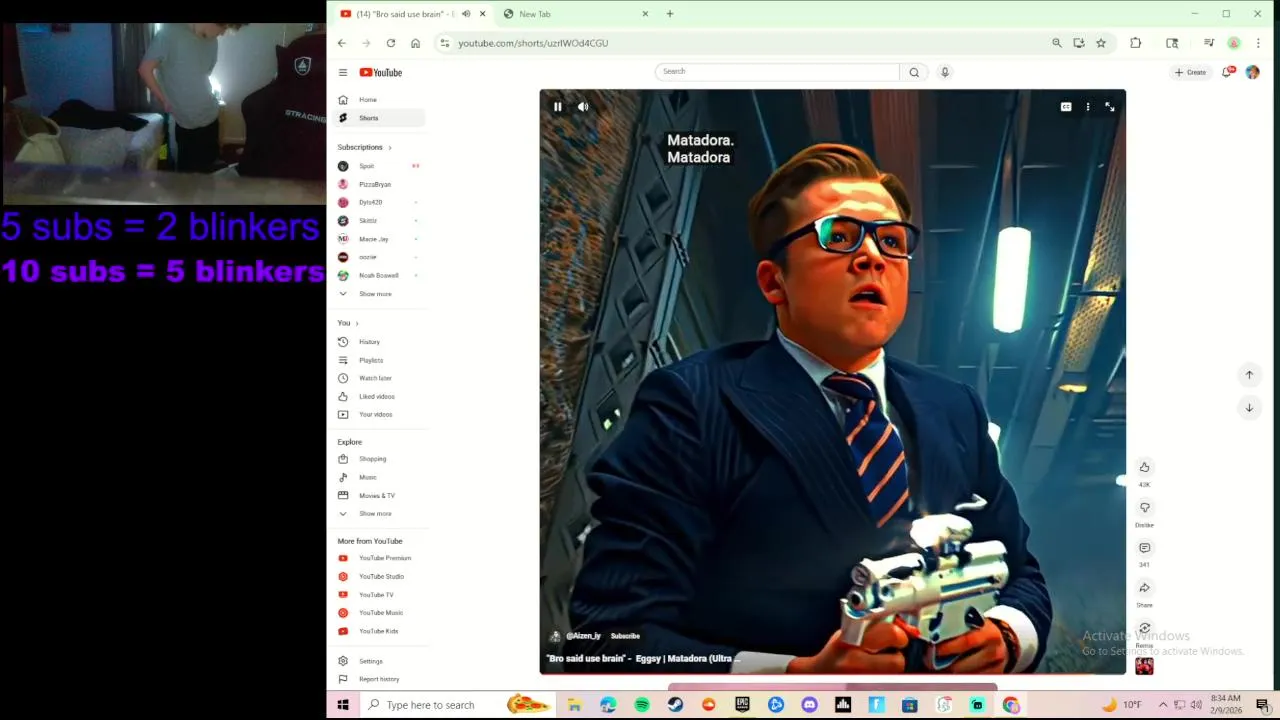Open Spotify from the taskbar
This screenshot has width=1280, height=720.
pos(642,705)
